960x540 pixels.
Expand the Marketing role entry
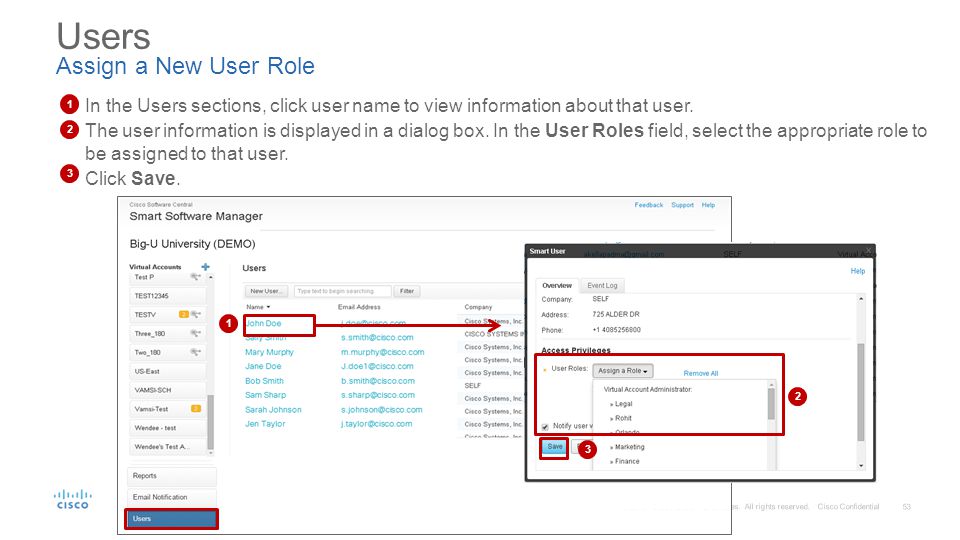click(x=627, y=448)
